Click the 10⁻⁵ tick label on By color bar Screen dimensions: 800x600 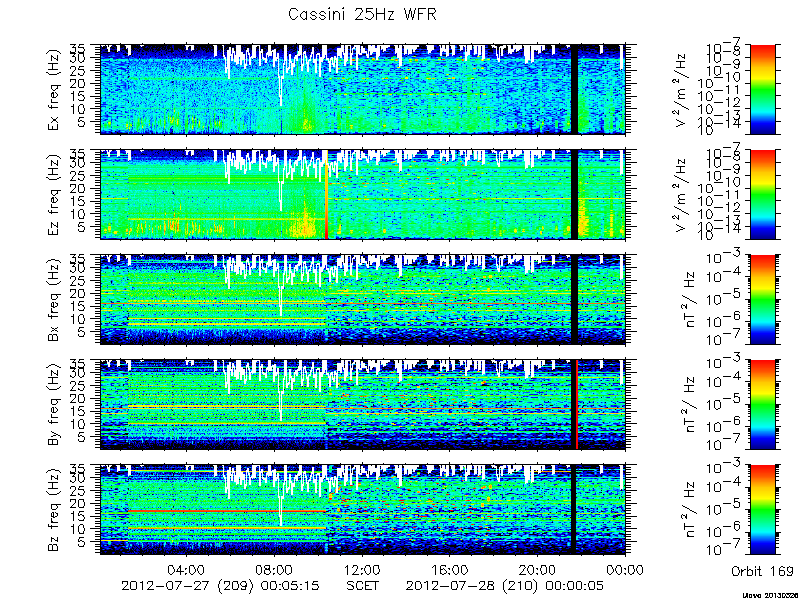725,405
